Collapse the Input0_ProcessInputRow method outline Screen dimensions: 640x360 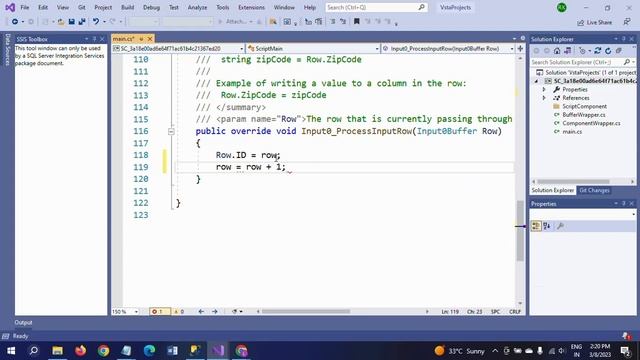171,131
